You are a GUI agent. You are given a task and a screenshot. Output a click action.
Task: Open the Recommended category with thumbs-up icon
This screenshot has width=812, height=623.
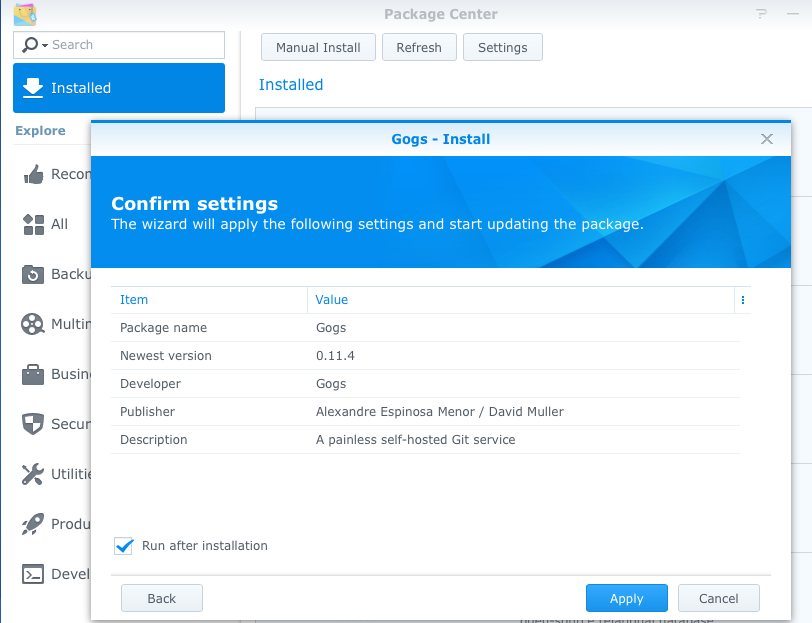click(33, 175)
